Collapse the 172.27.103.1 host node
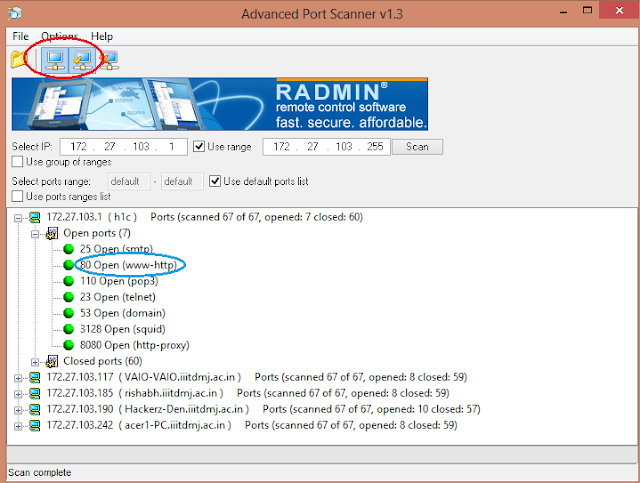Viewport: 640px width, 483px height. (18, 218)
